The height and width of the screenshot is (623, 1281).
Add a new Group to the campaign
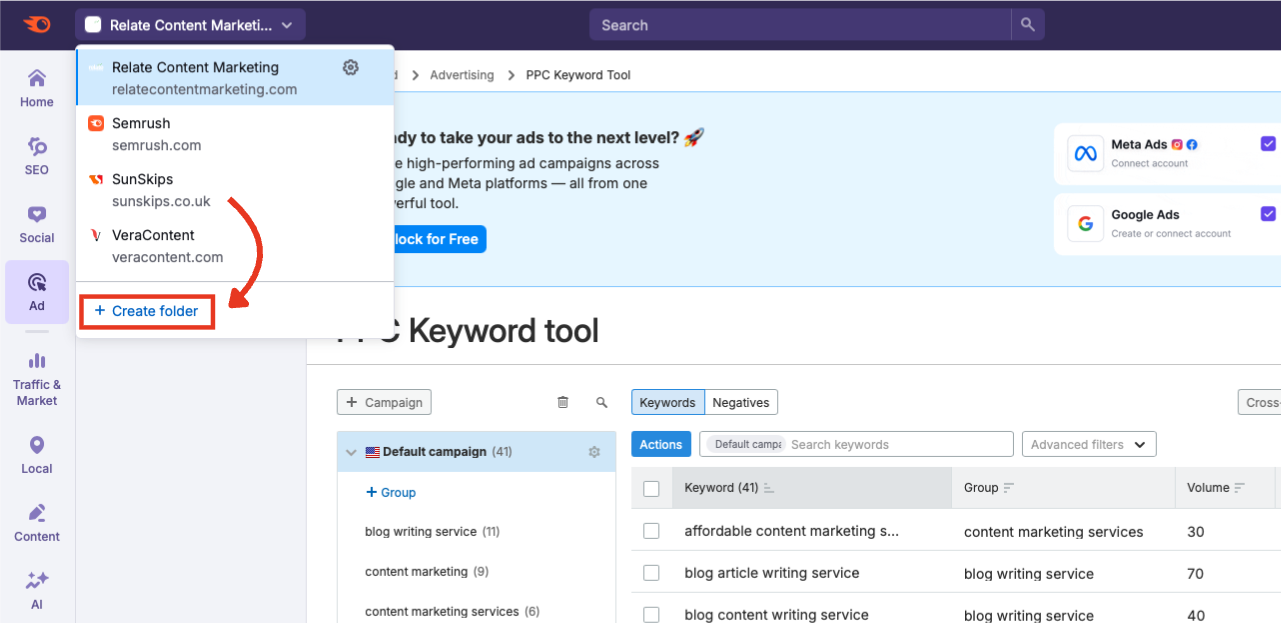click(390, 492)
